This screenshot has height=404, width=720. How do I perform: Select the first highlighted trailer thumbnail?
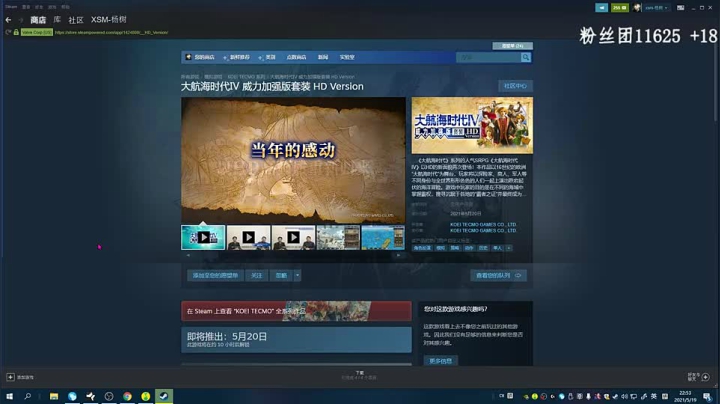click(x=203, y=237)
